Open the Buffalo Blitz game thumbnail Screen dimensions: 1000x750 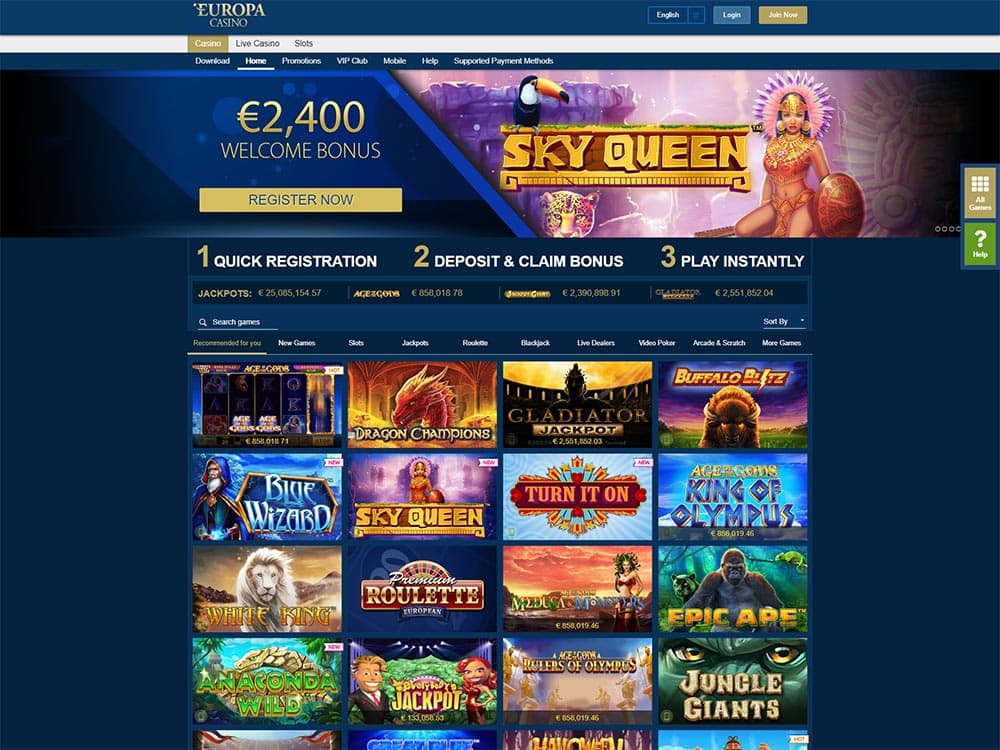pyautogui.click(x=733, y=405)
